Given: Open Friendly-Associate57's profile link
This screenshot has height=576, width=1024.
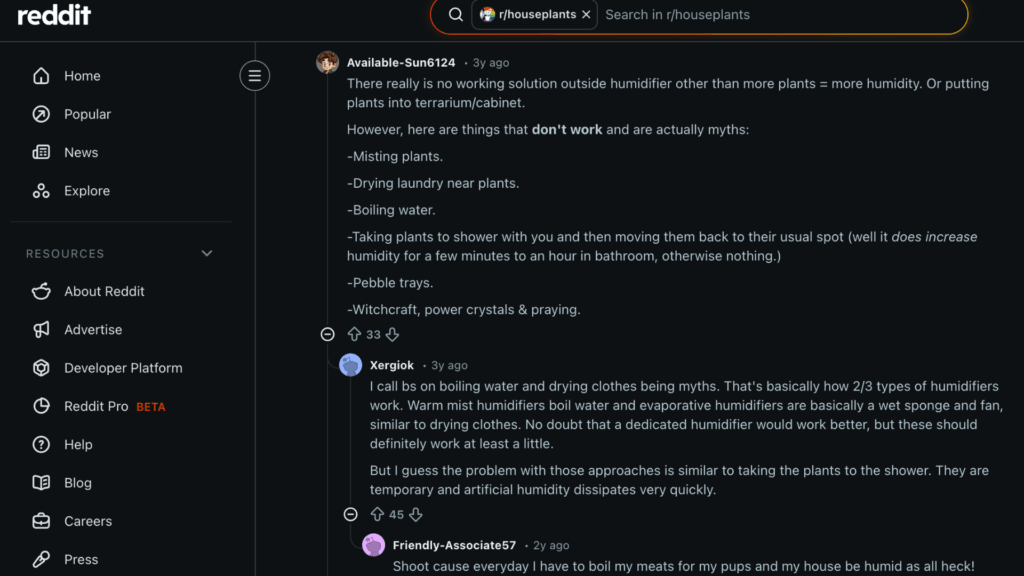Looking at the screenshot, I should point(454,545).
